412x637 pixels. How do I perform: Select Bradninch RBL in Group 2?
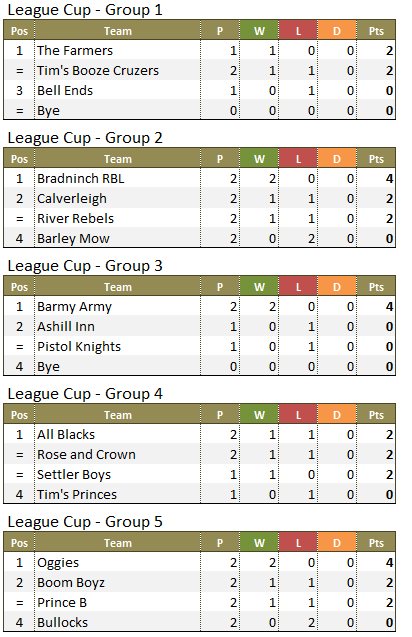pos(81,178)
